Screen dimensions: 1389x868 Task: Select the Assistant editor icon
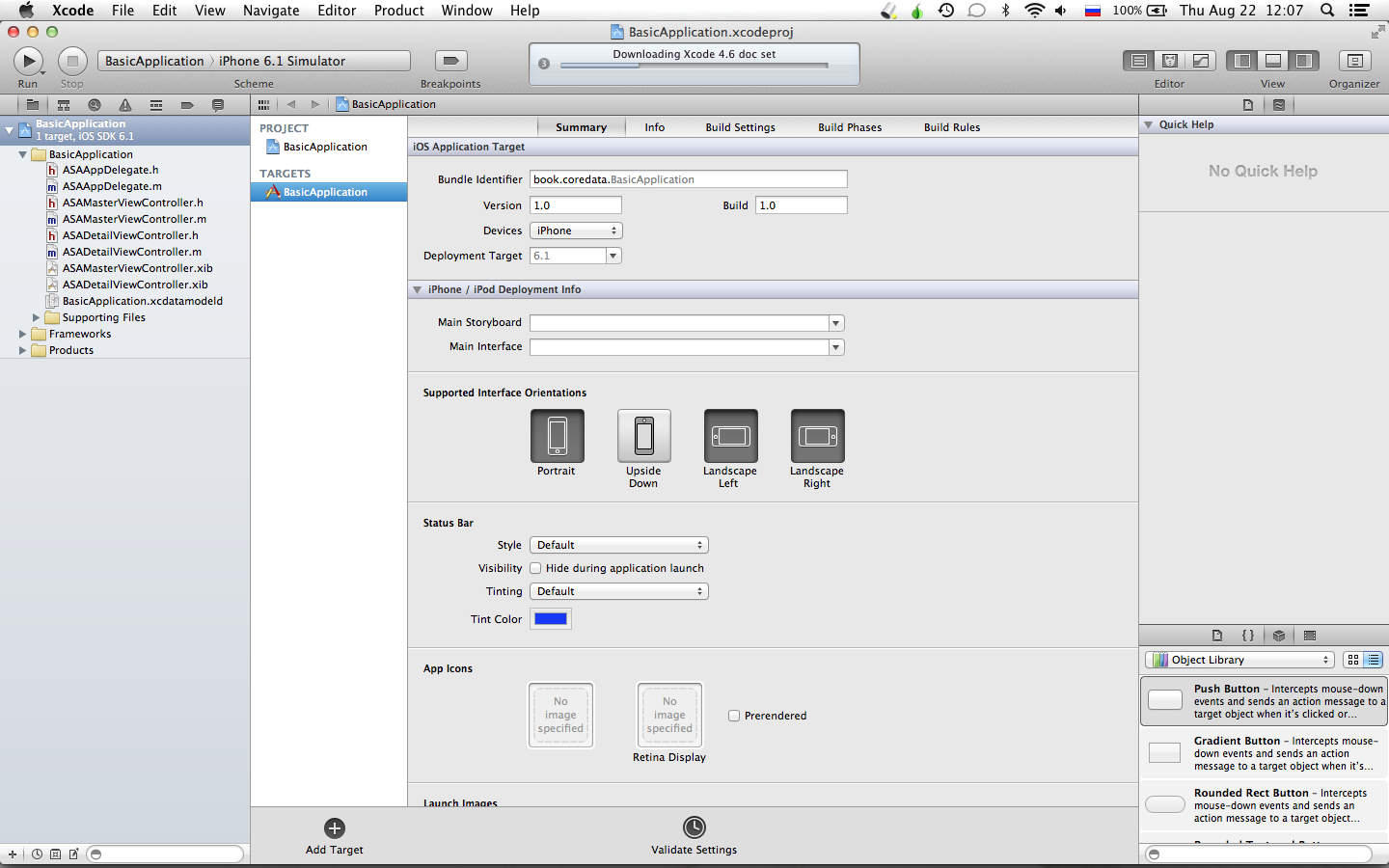pyautogui.click(x=1170, y=61)
